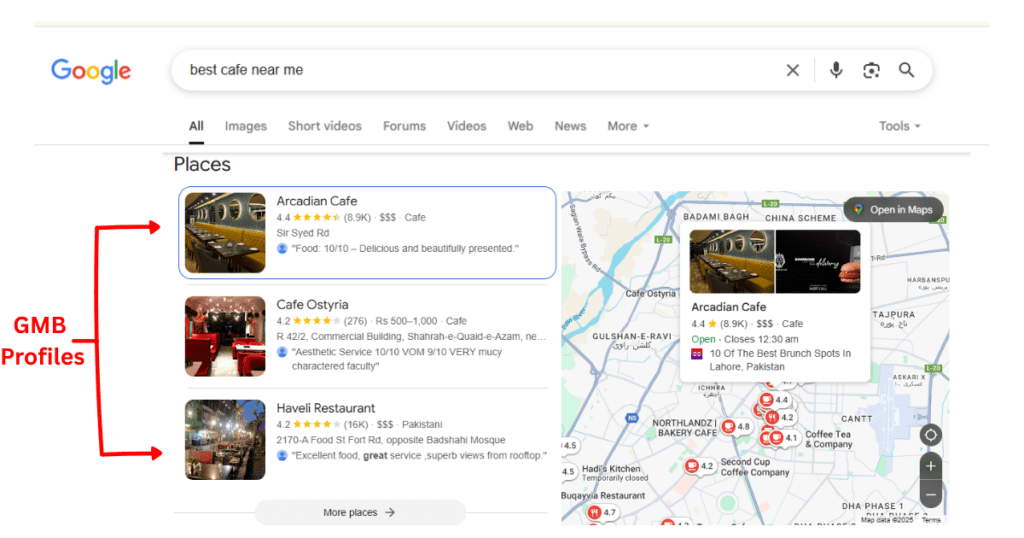
Task: Open Google Lens image search icon
Action: (871, 71)
